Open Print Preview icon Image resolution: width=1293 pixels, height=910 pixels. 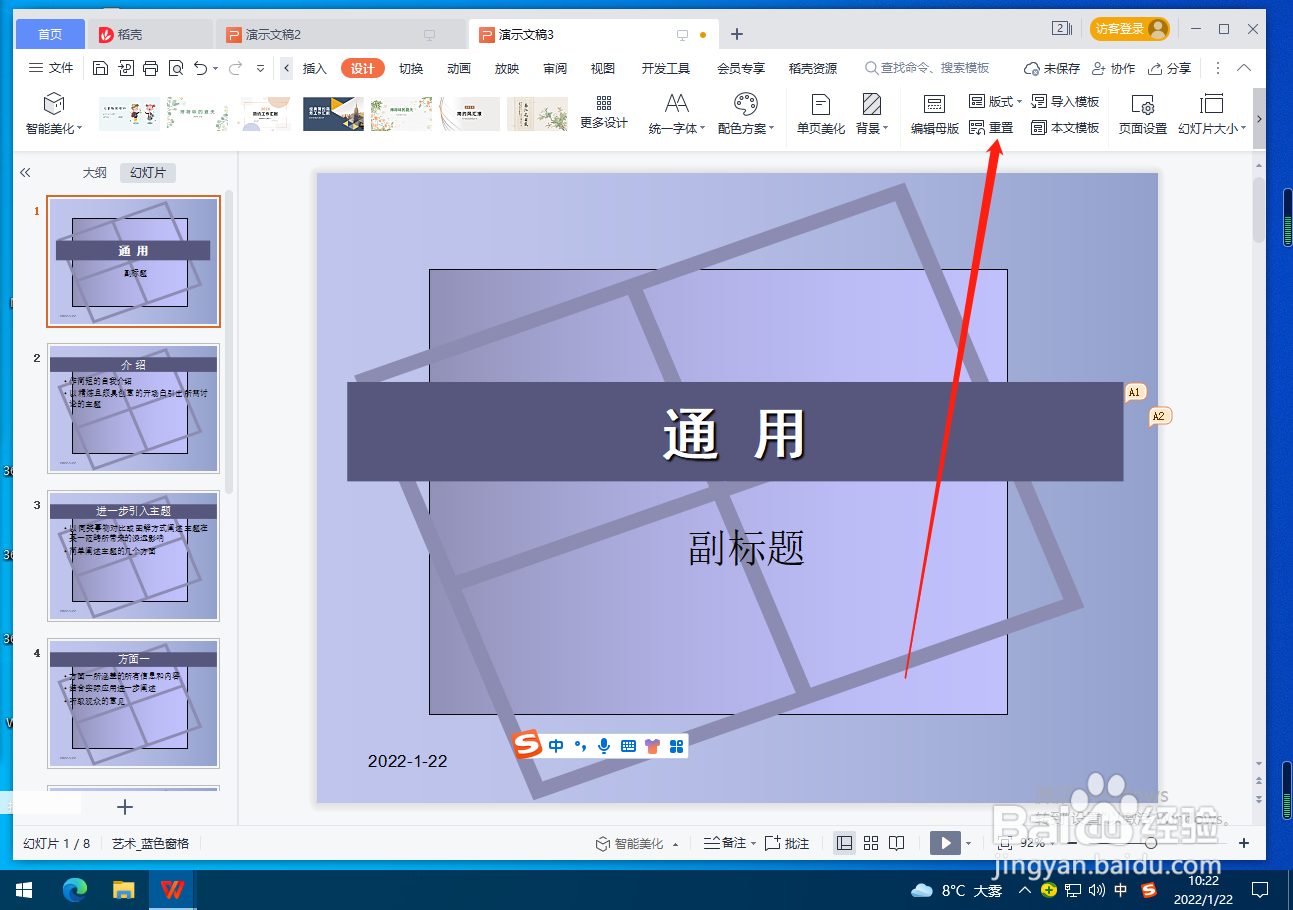176,68
